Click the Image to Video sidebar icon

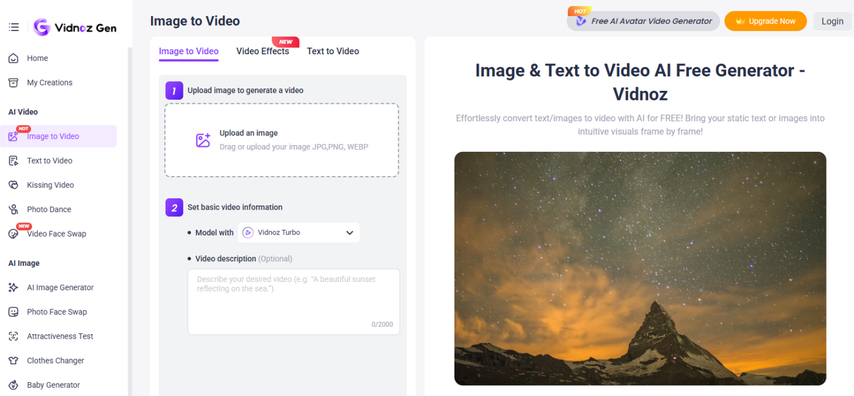point(14,136)
